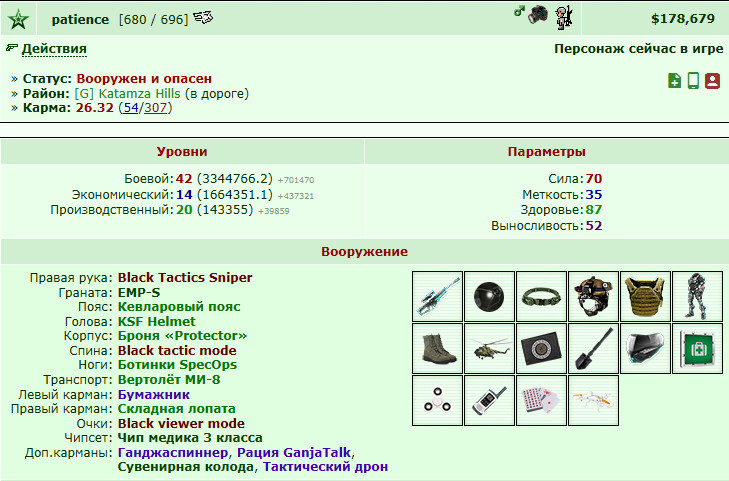This screenshot has width=729, height=481.
Task: Open the Protector armor vest thumbnail
Action: tap(645, 297)
